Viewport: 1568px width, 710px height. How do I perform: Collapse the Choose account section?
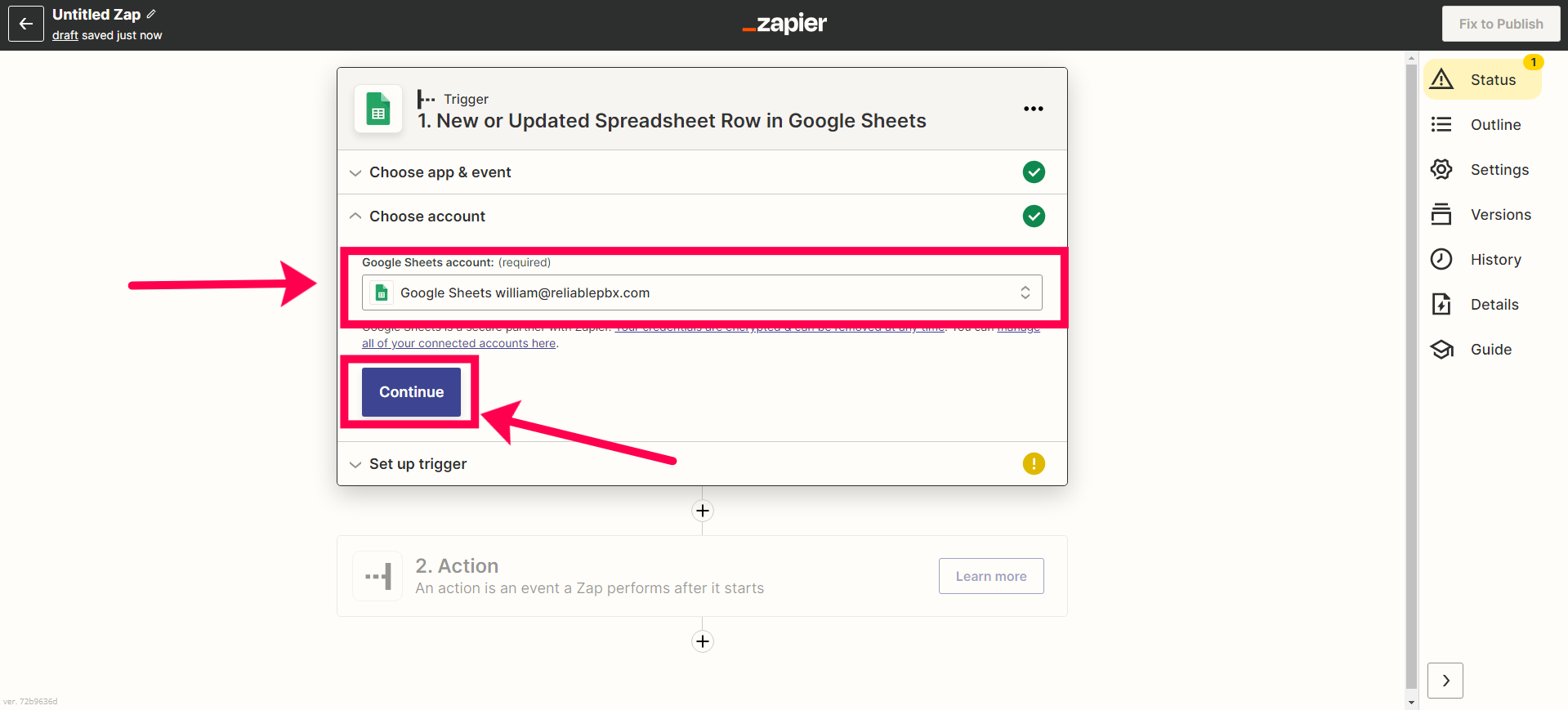702,217
